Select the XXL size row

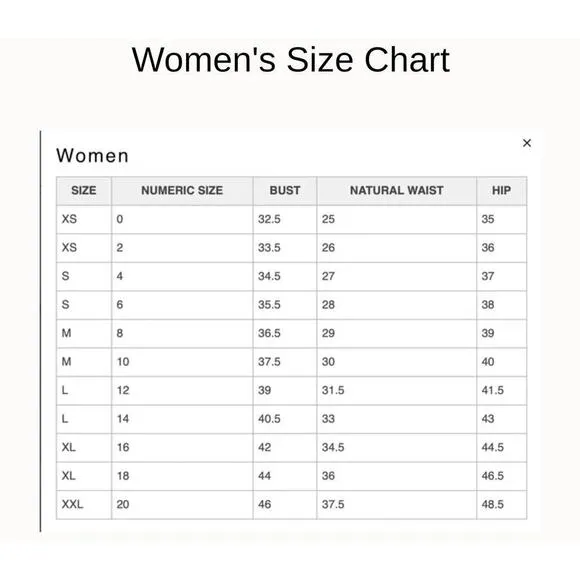[x=291, y=505]
